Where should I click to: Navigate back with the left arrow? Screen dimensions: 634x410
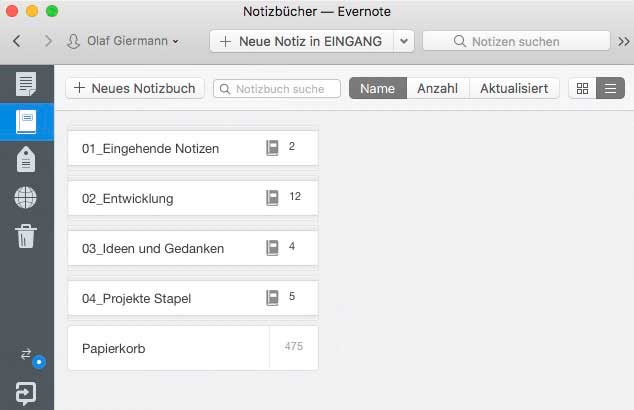[17, 41]
